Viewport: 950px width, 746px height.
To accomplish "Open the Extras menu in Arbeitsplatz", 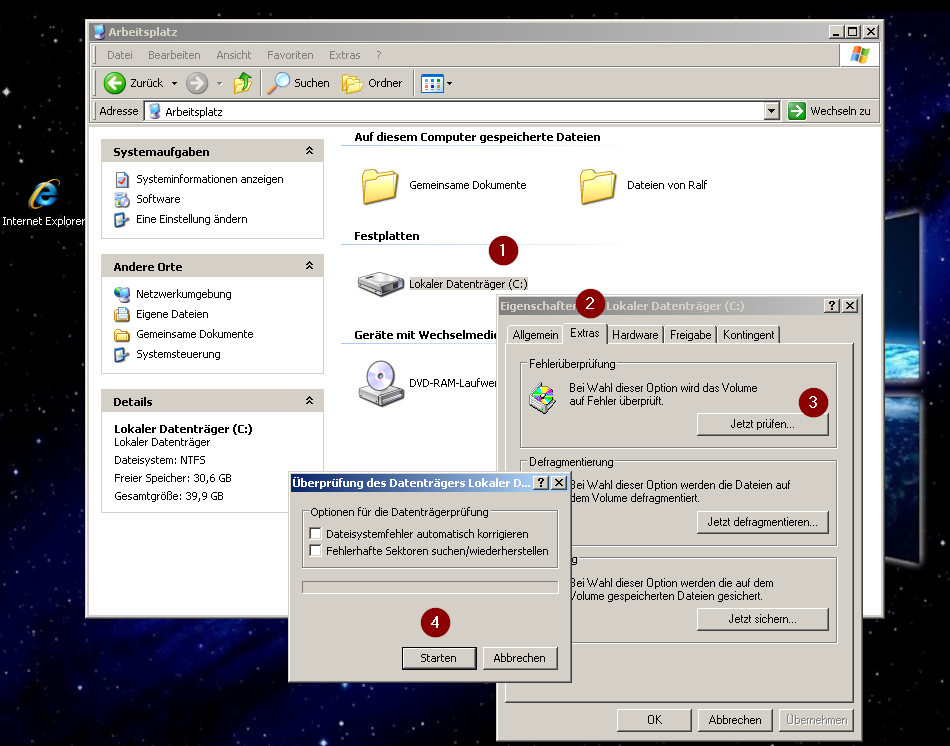I will [344, 55].
